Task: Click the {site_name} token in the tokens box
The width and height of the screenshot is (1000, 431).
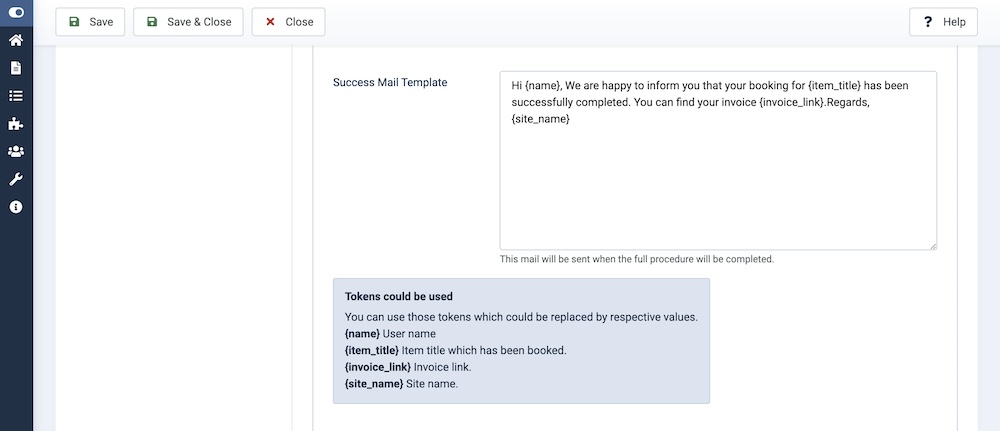Action: pyautogui.click(x=373, y=384)
